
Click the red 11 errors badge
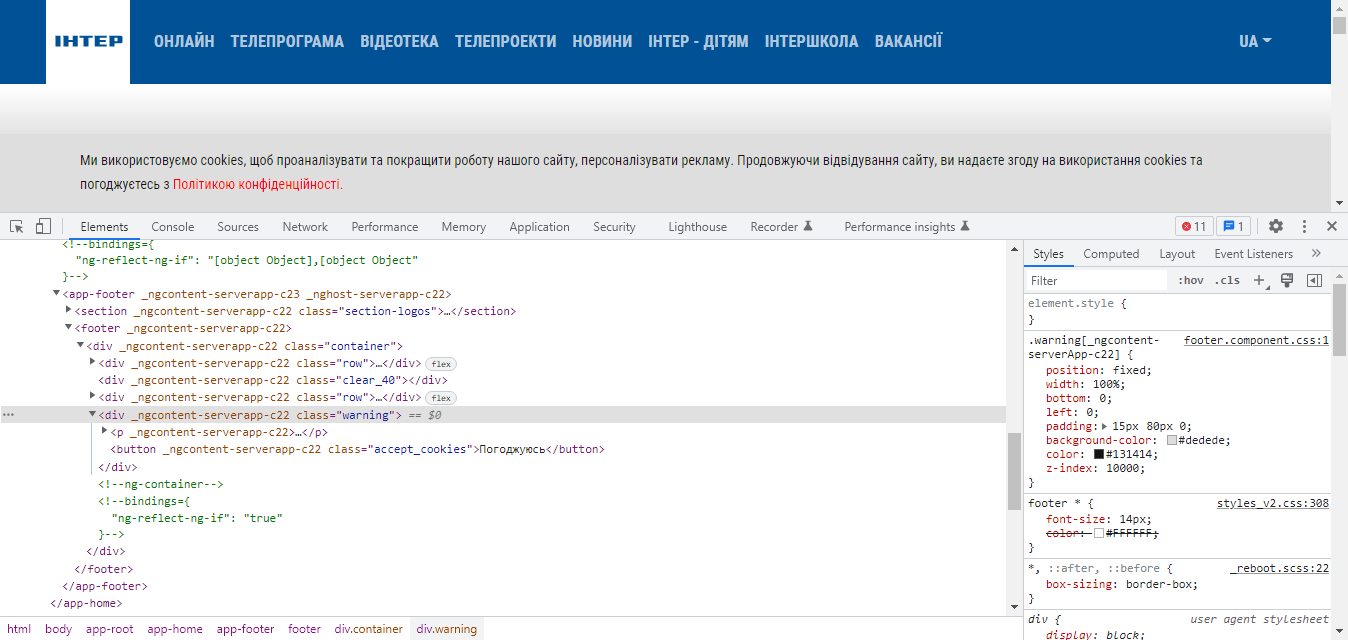click(x=1193, y=226)
